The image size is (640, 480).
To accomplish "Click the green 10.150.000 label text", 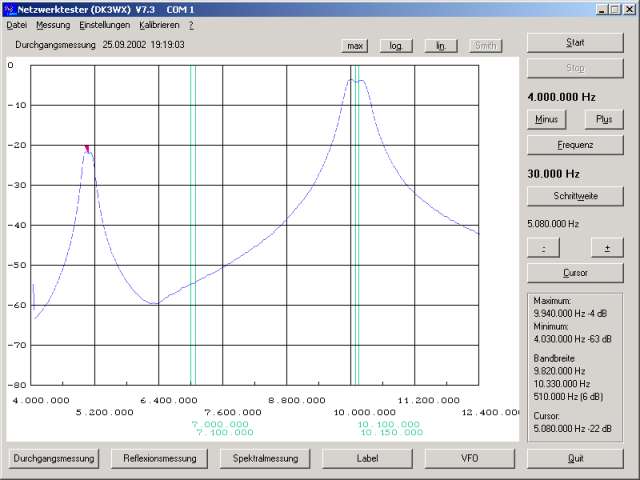I will pos(392,433).
